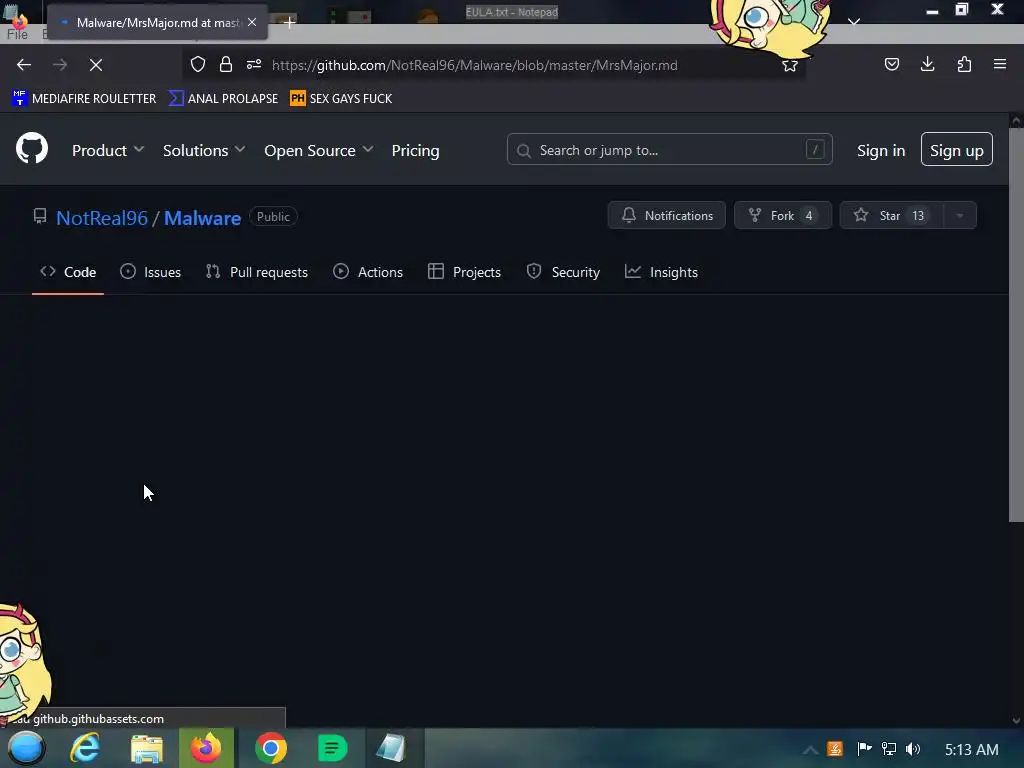This screenshot has width=1024, height=768.
Task: Open site permissions icon in address bar
Action: click(254, 64)
